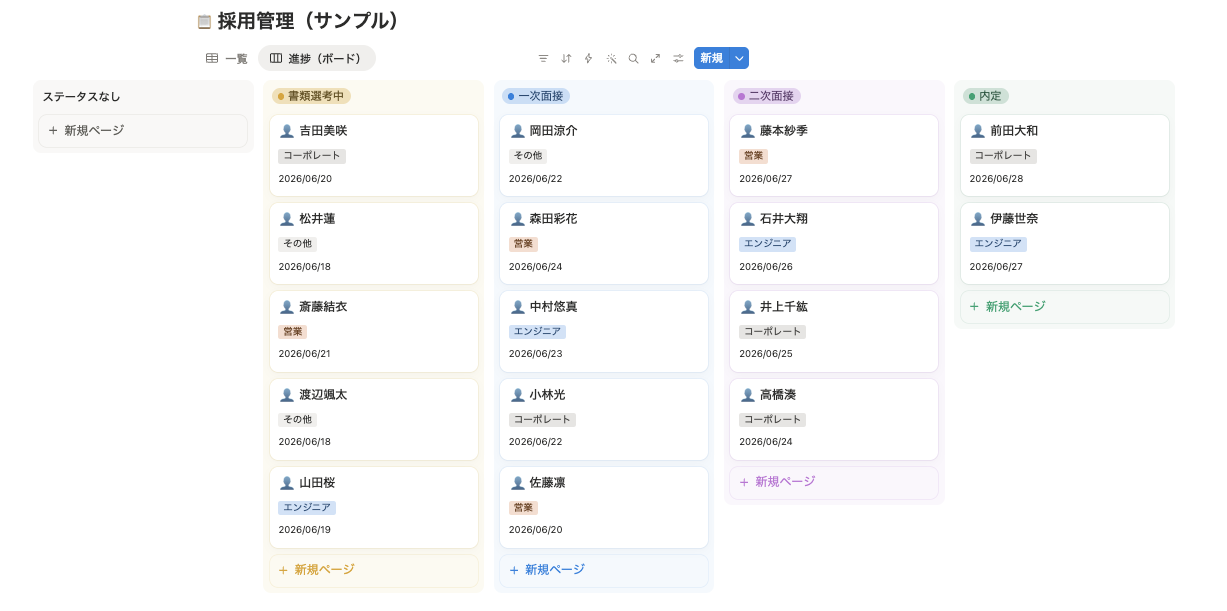1227x611 pixels.
Task: Click the 採用管理（サンプル）page title
Action: pos(312,21)
